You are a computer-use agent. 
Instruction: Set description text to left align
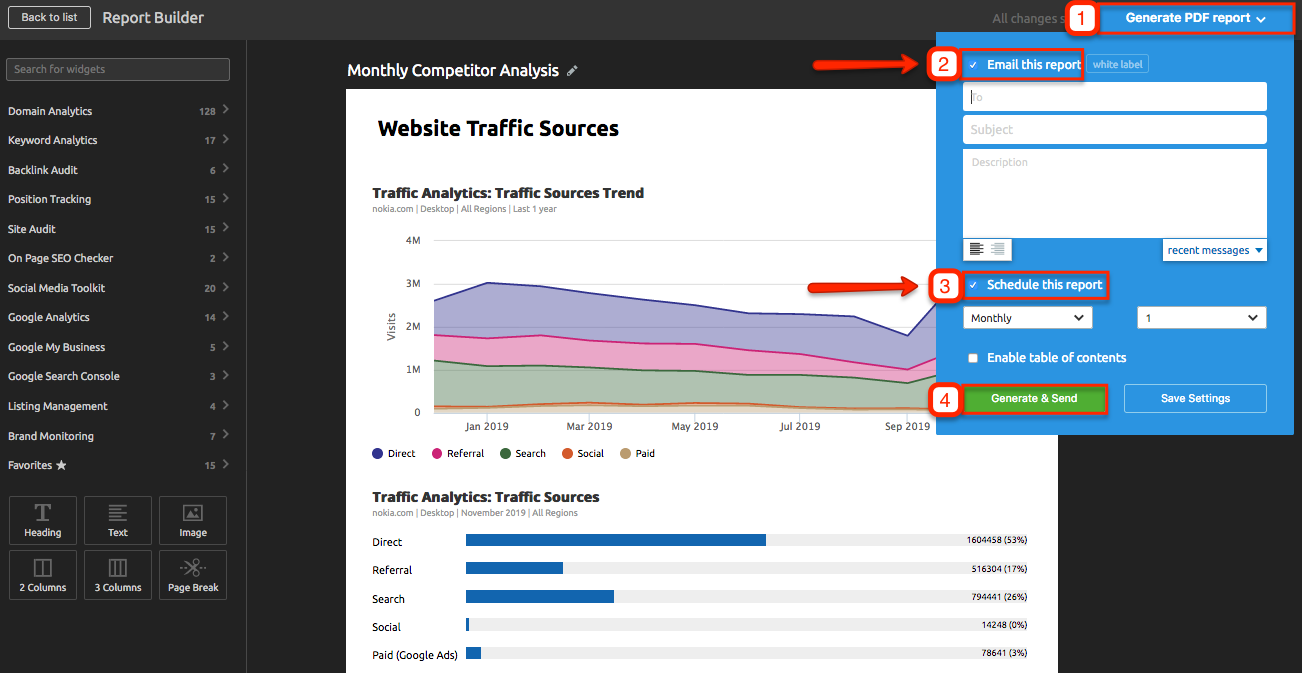[976, 250]
